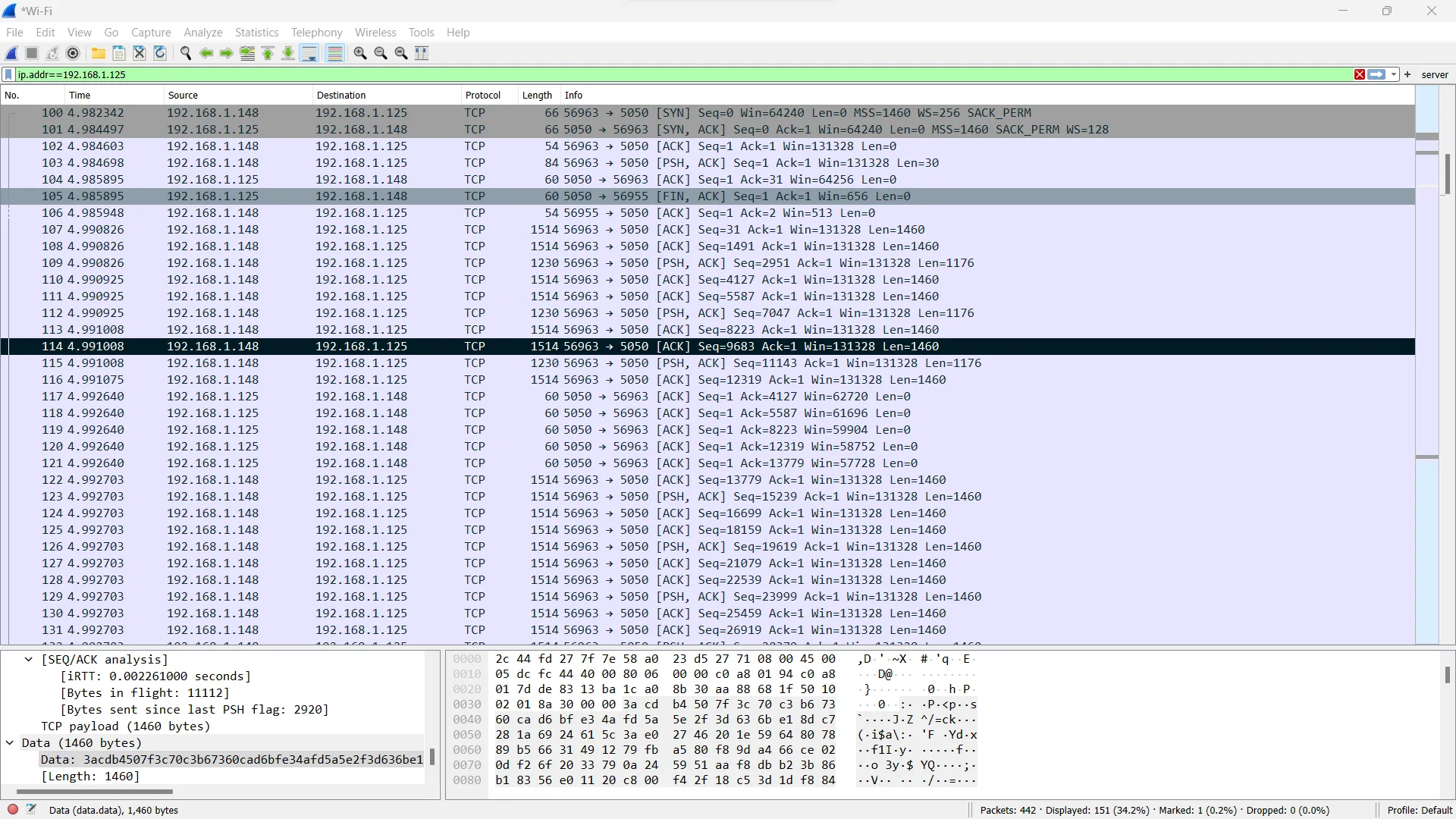Go to a specified packet number
Image resolution: width=1456 pixels, height=819 pixels.
[247, 53]
